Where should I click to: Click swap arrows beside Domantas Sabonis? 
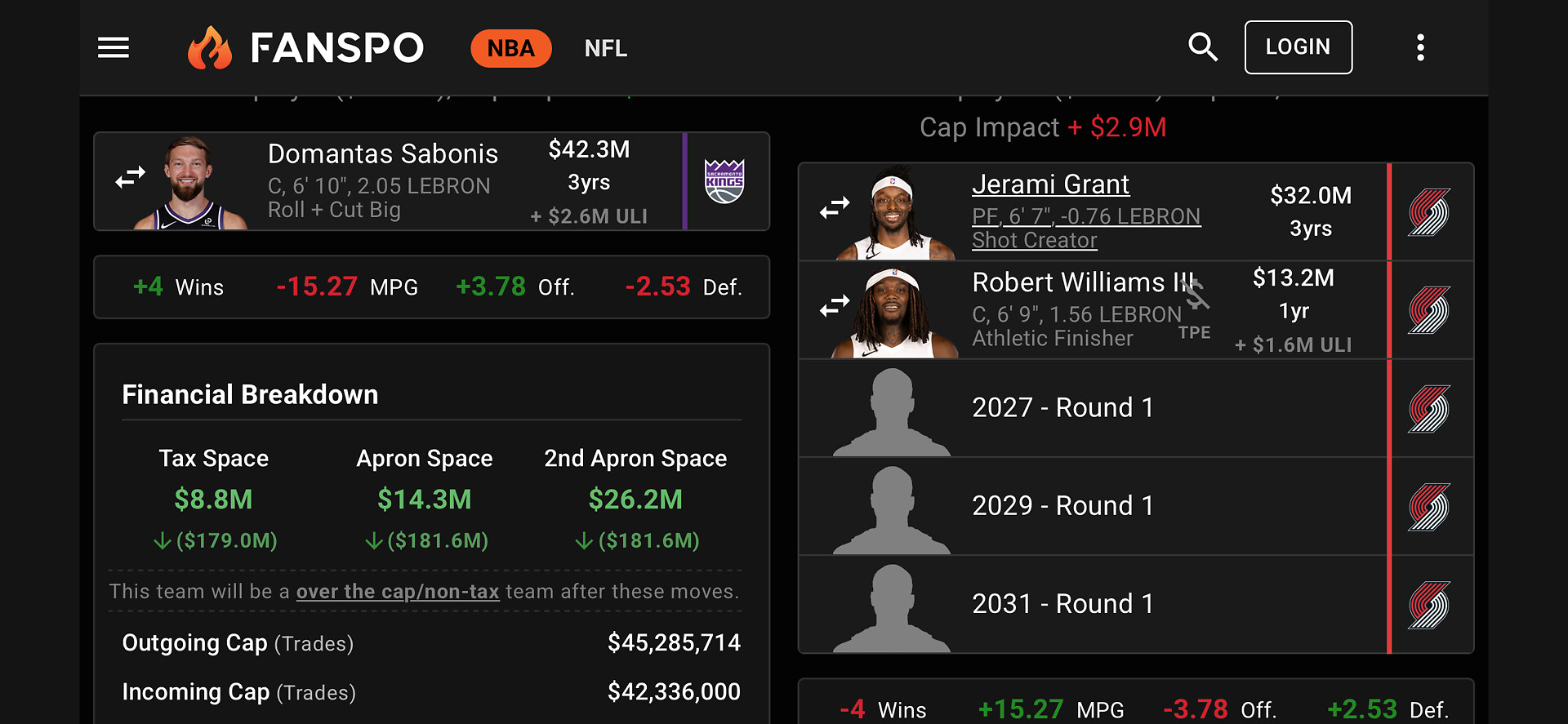coord(130,177)
